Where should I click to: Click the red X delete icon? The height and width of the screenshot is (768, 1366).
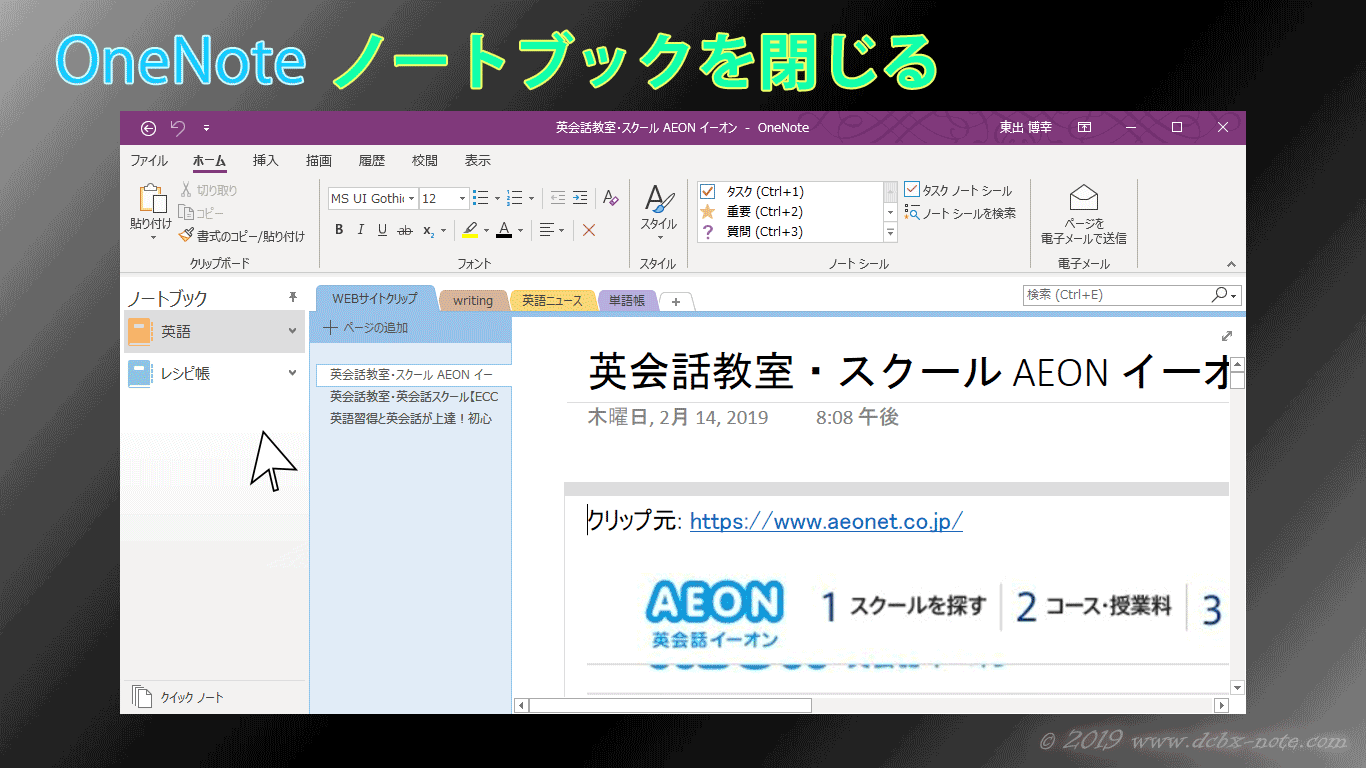[x=589, y=230]
